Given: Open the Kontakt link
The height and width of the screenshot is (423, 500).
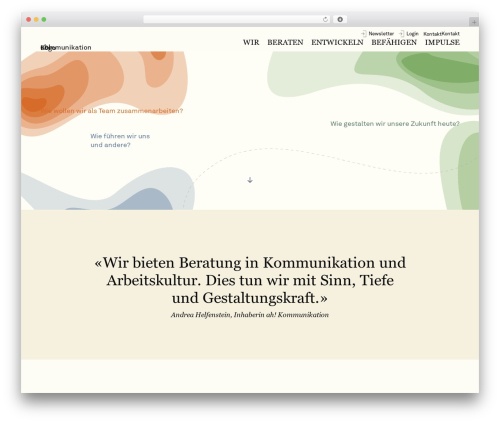Looking at the screenshot, I should coord(442,34).
